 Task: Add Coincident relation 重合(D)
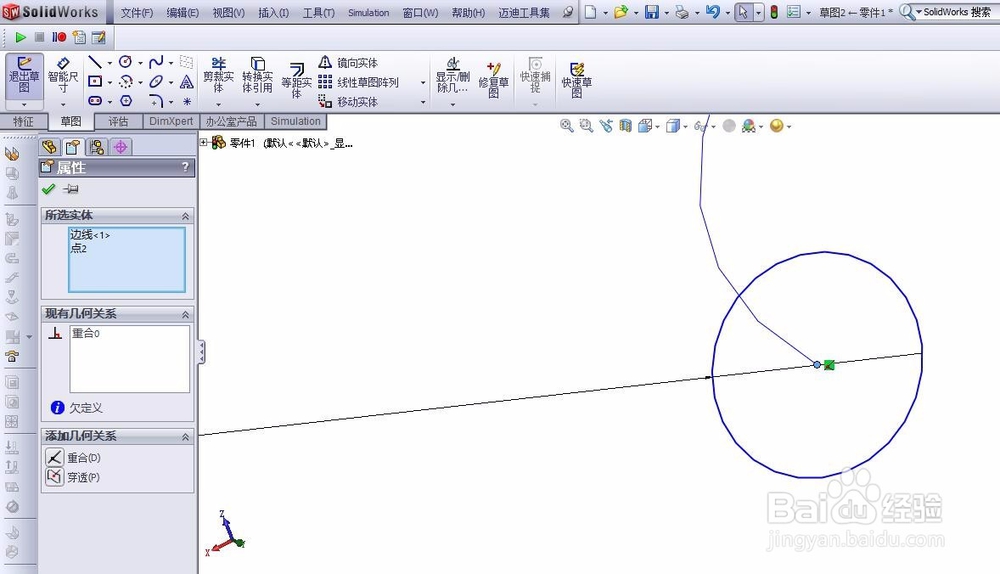point(73,457)
